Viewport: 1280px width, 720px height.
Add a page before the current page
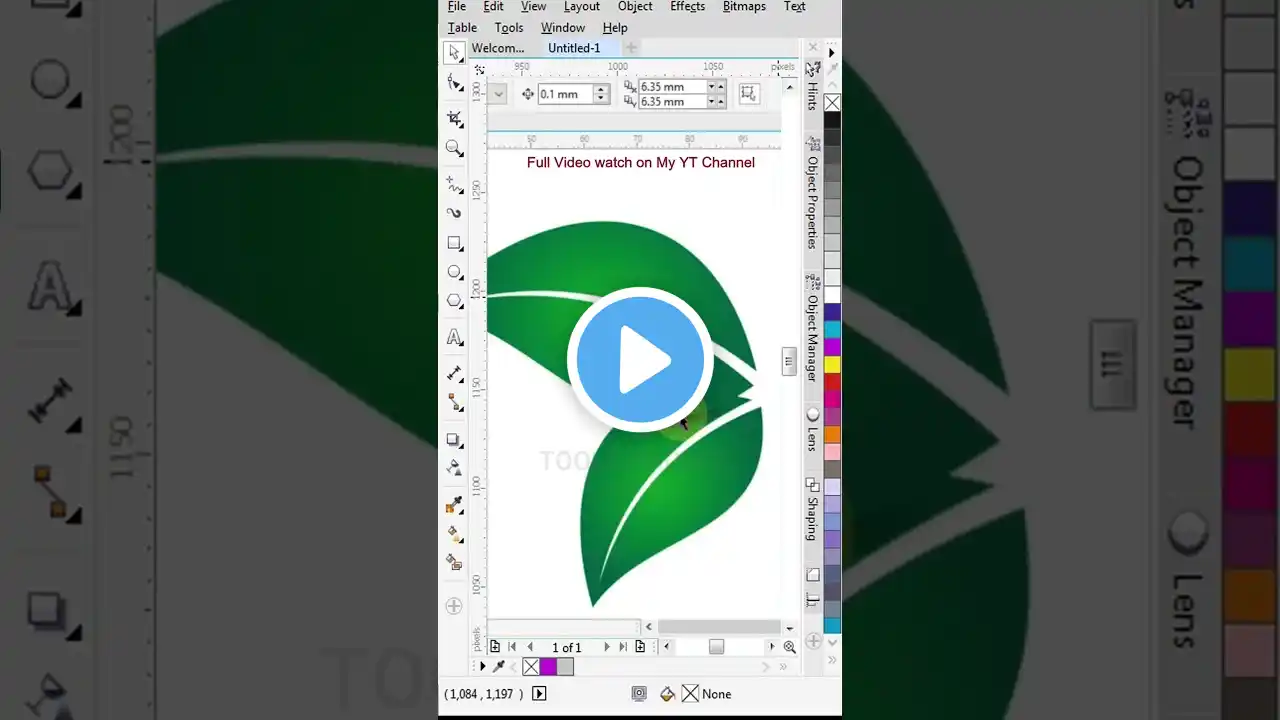[495, 647]
